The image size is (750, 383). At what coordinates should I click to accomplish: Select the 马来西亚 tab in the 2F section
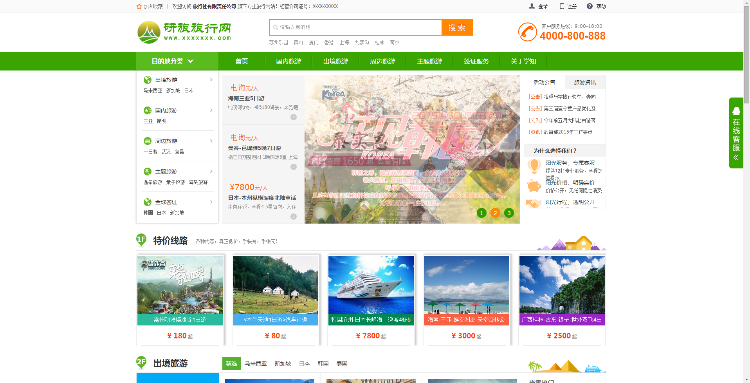(256, 363)
